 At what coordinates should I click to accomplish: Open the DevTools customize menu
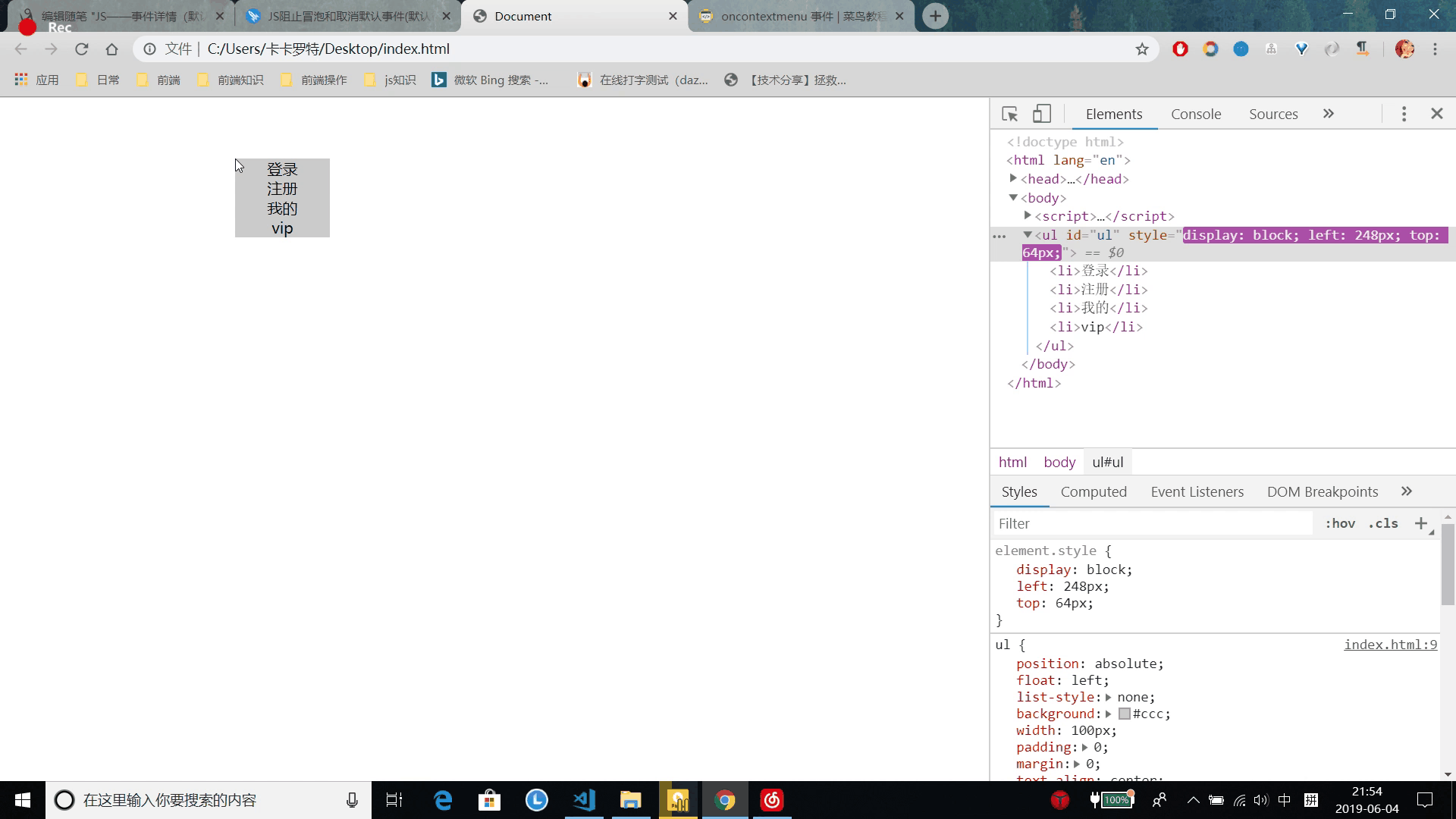(1404, 114)
